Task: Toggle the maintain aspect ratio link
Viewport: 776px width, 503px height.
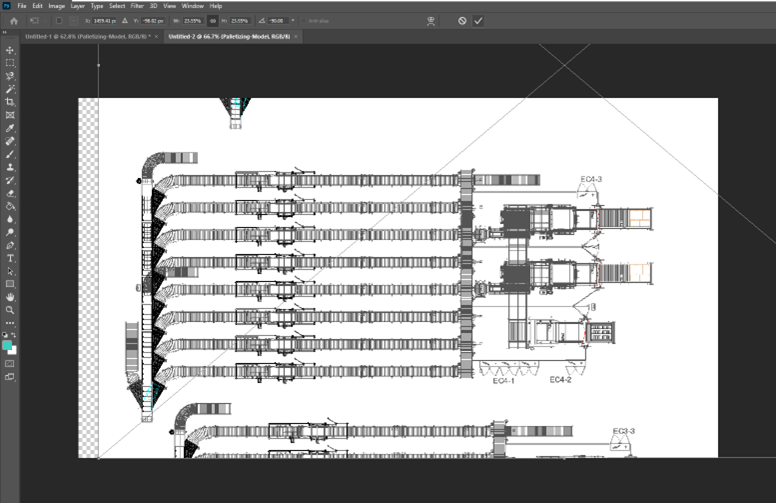Action: pos(213,21)
